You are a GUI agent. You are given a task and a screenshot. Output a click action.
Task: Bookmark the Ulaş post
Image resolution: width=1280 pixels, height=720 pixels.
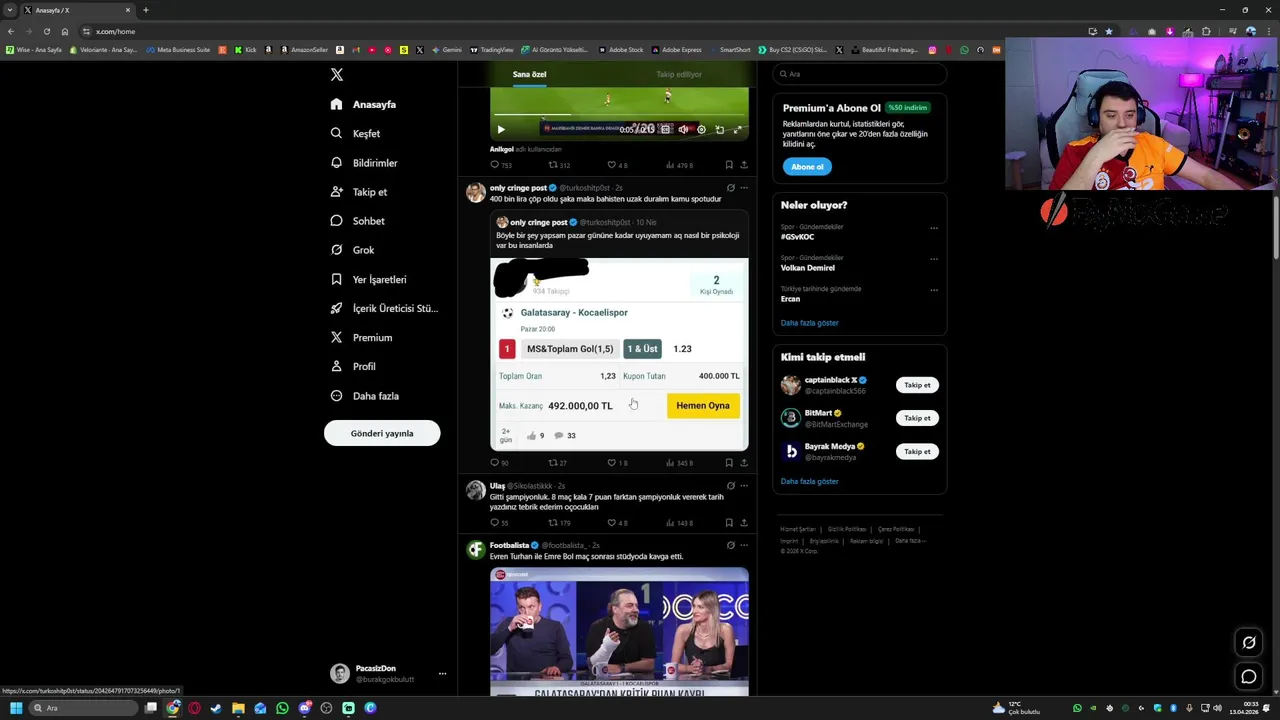(x=729, y=523)
